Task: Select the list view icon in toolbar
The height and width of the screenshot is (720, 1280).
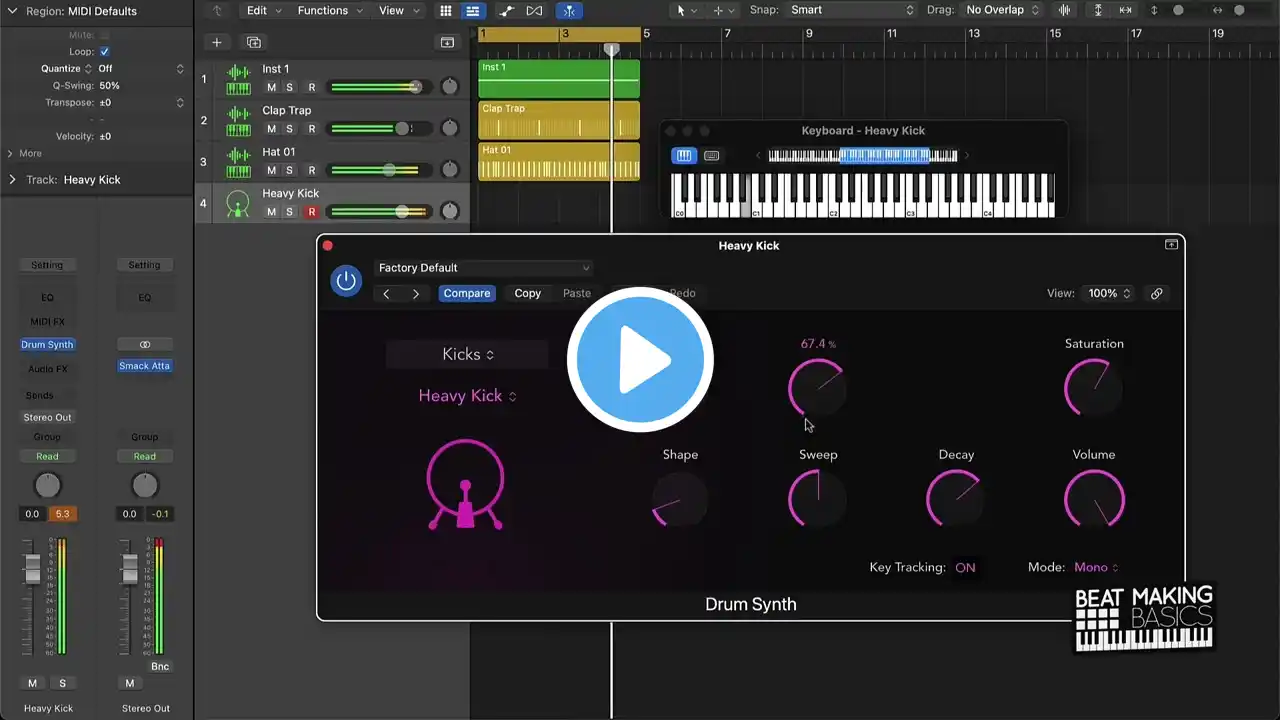Action: tap(472, 11)
